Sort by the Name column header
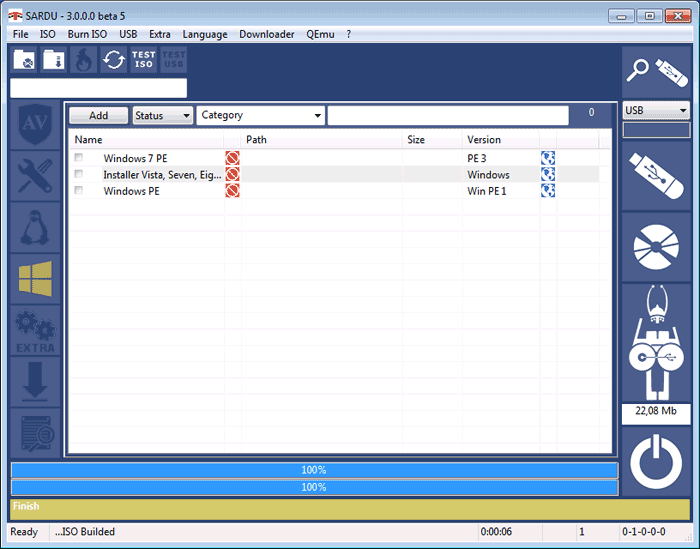700x549 pixels. tap(147, 140)
